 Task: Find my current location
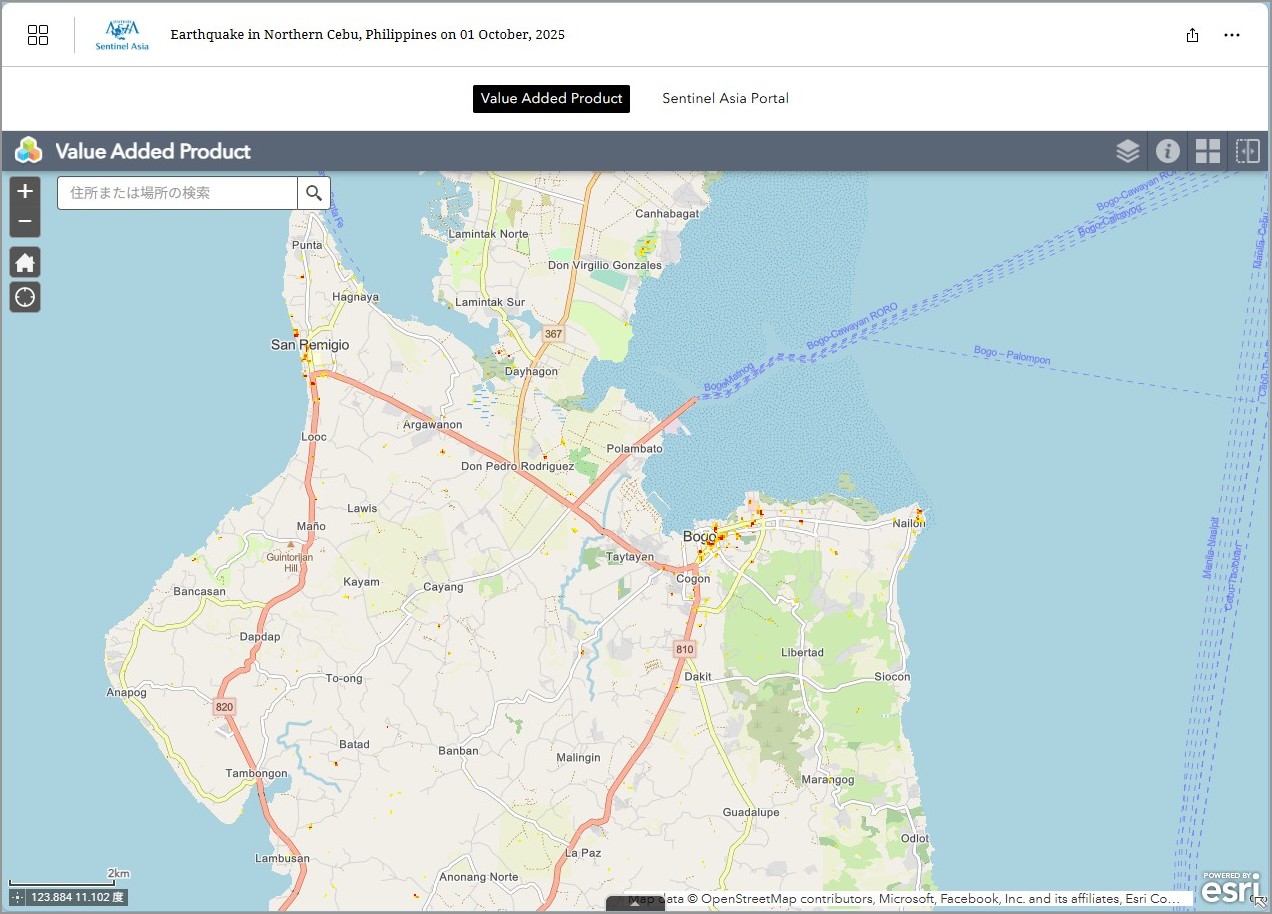[25, 297]
